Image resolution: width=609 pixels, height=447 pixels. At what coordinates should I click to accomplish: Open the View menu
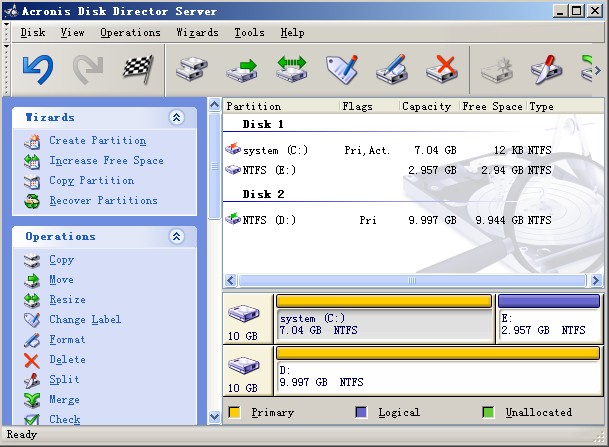(72, 33)
